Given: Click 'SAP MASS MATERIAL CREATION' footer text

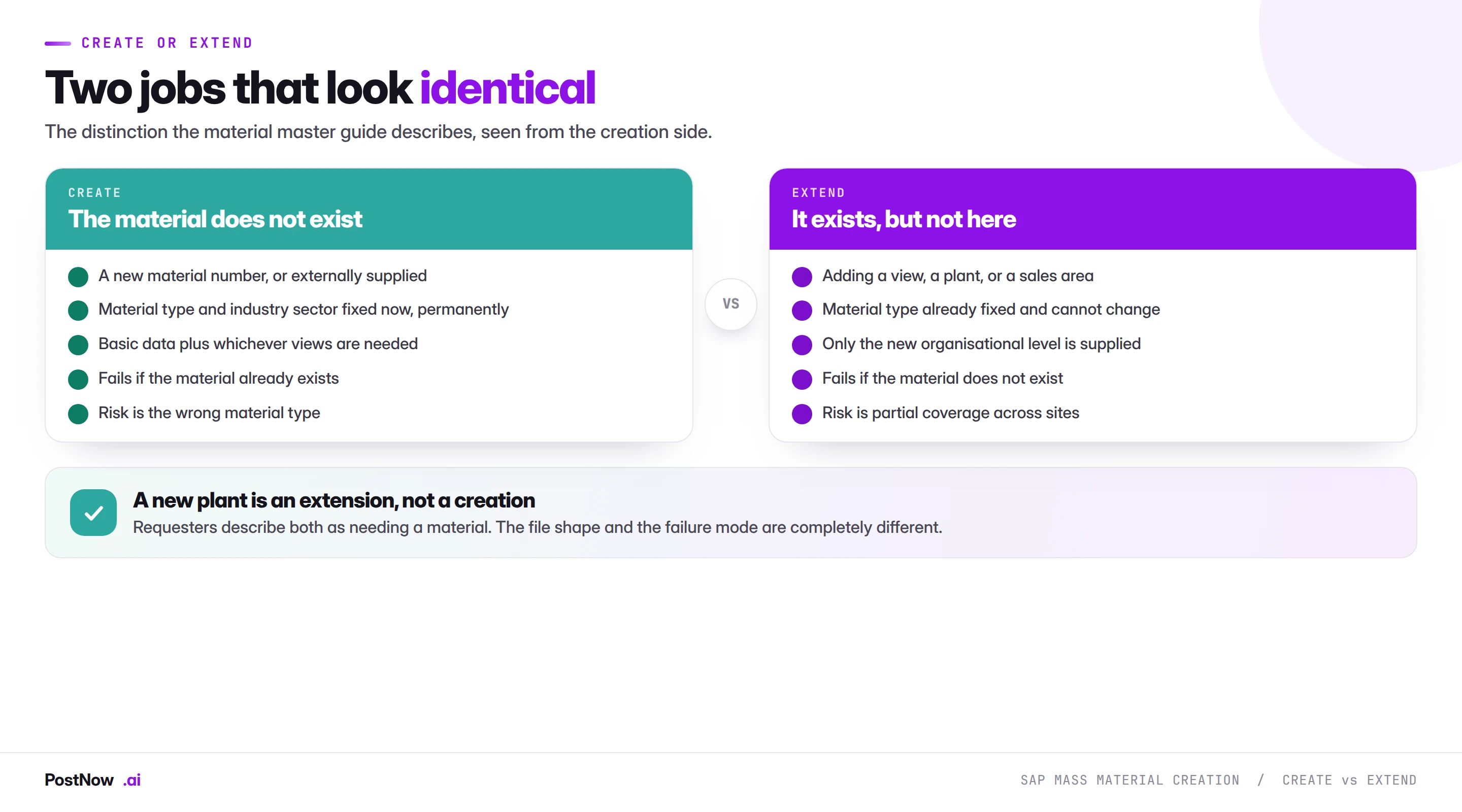Looking at the screenshot, I should click(1130, 780).
